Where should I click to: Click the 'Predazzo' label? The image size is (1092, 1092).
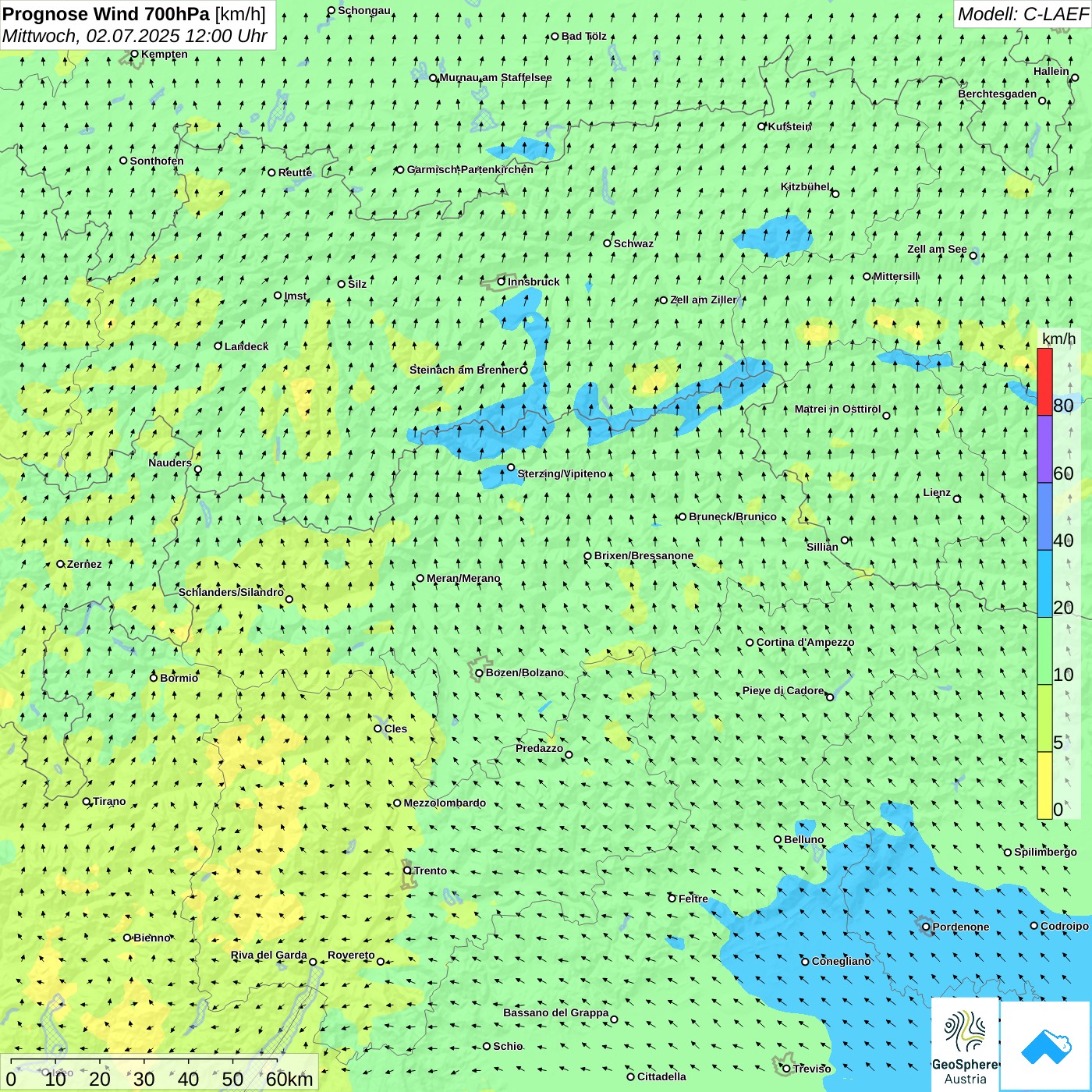click(x=539, y=748)
